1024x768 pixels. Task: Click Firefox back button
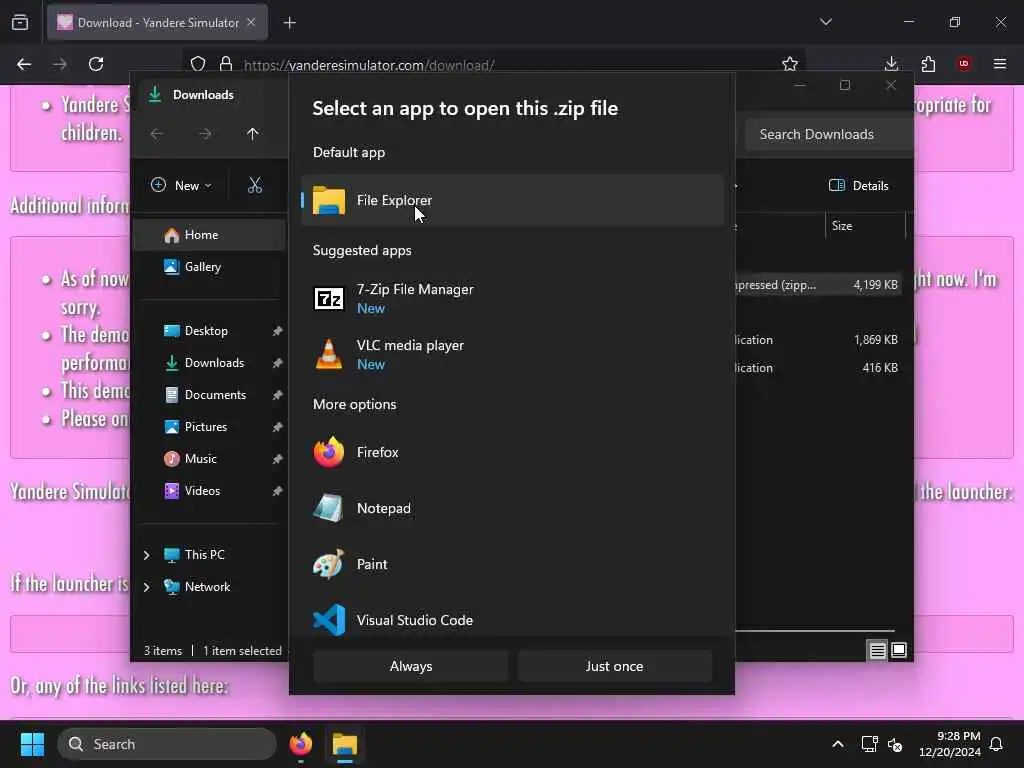coord(24,64)
